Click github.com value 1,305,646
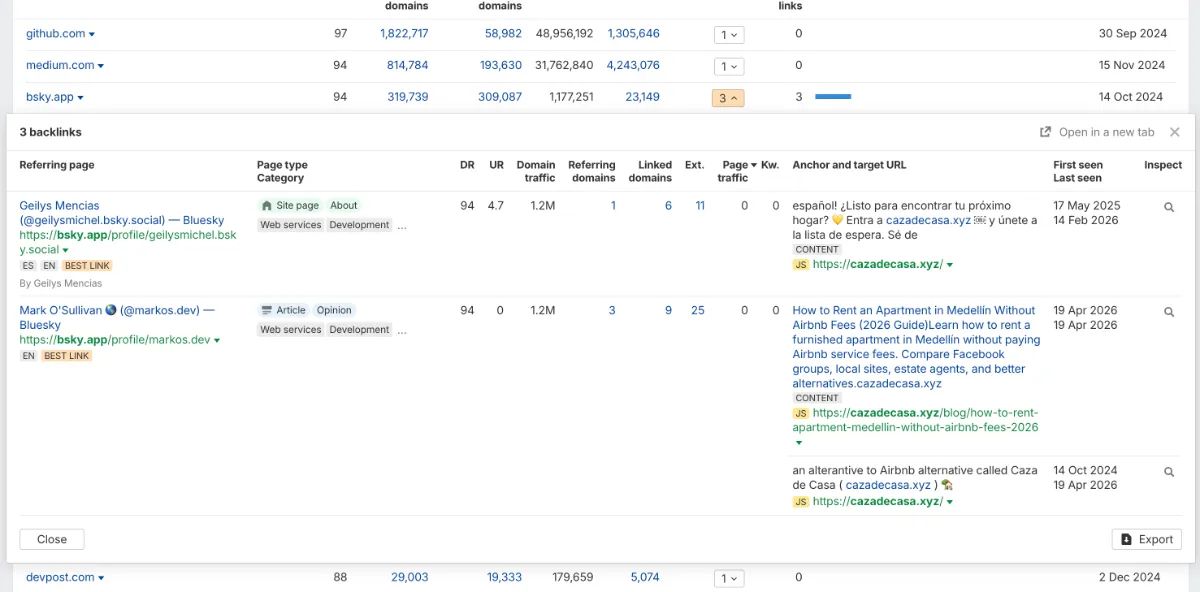1200x592 pixels. click(633, 34)
